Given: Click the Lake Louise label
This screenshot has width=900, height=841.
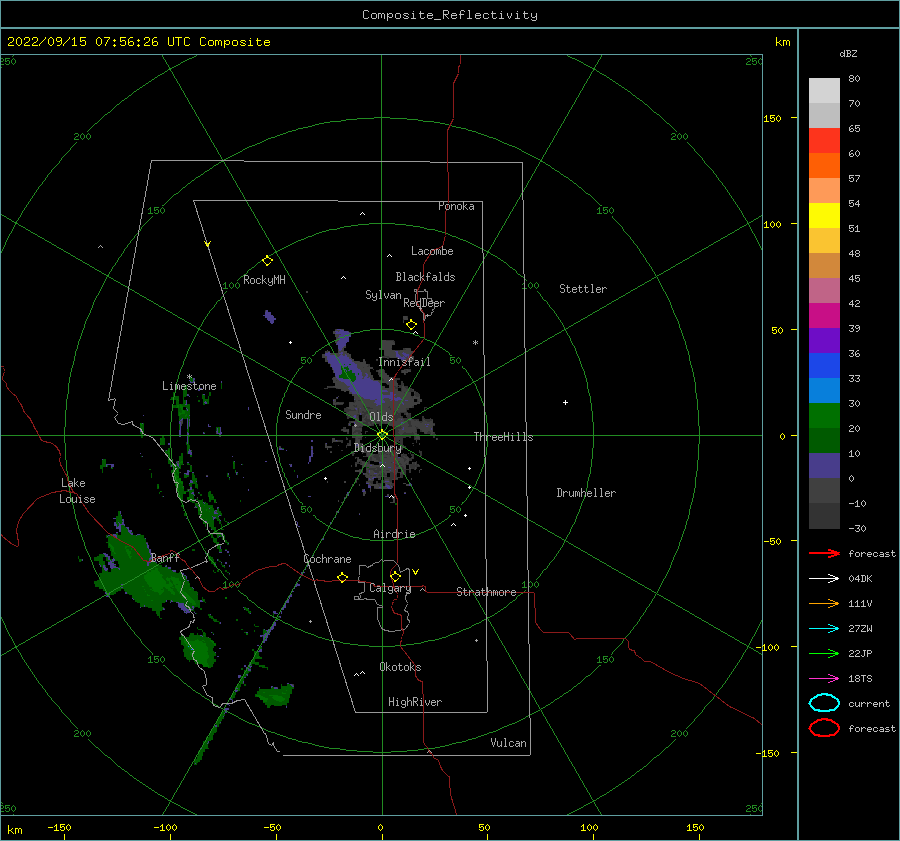Looking at the screenshot, I should (77, 491).
